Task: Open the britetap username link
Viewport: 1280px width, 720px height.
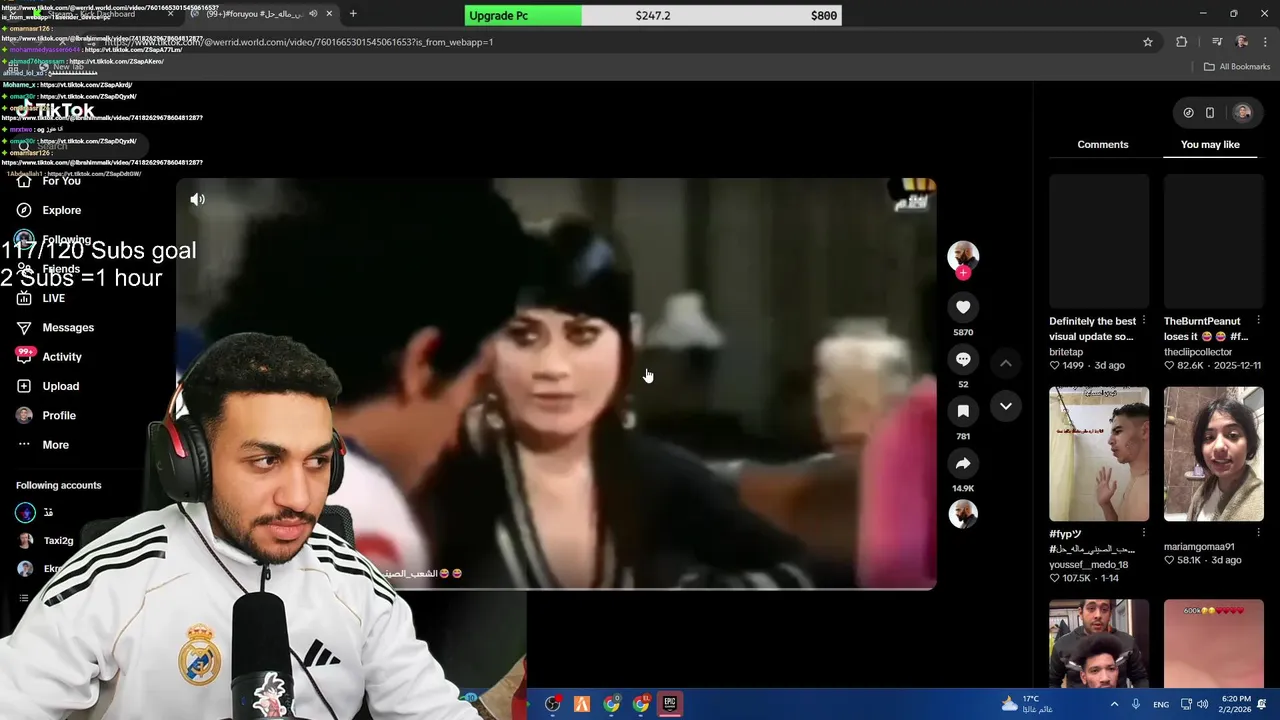Action: [x=1066, y=352]
